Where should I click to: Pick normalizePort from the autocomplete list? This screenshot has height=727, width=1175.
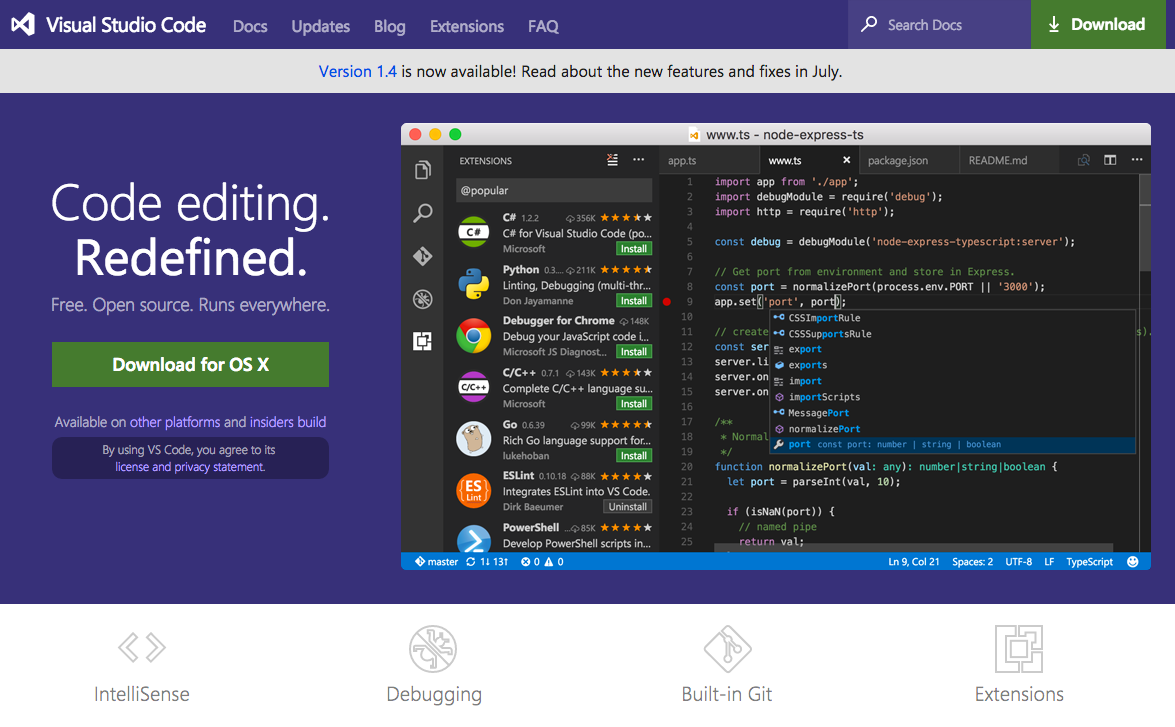click(x=952, y=429)
